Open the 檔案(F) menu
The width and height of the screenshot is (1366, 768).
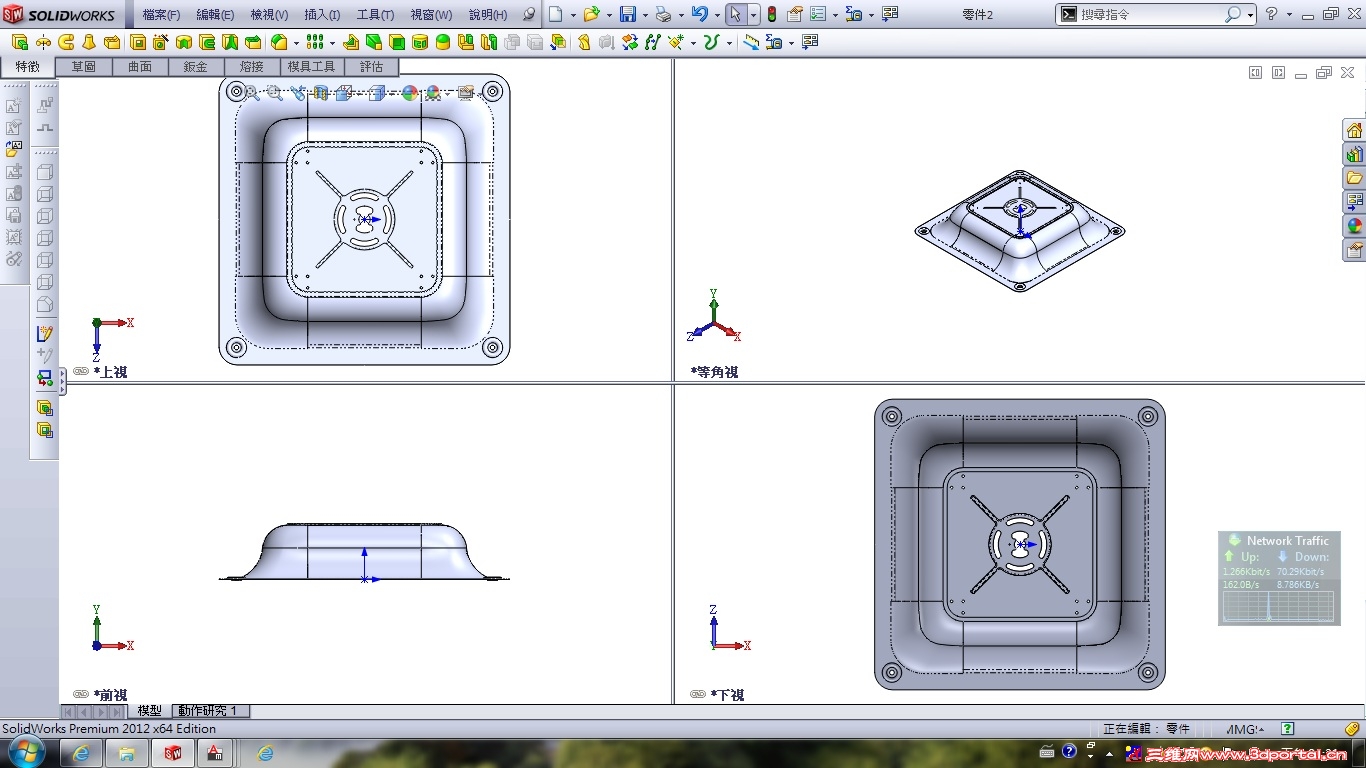tap(161, 15)
